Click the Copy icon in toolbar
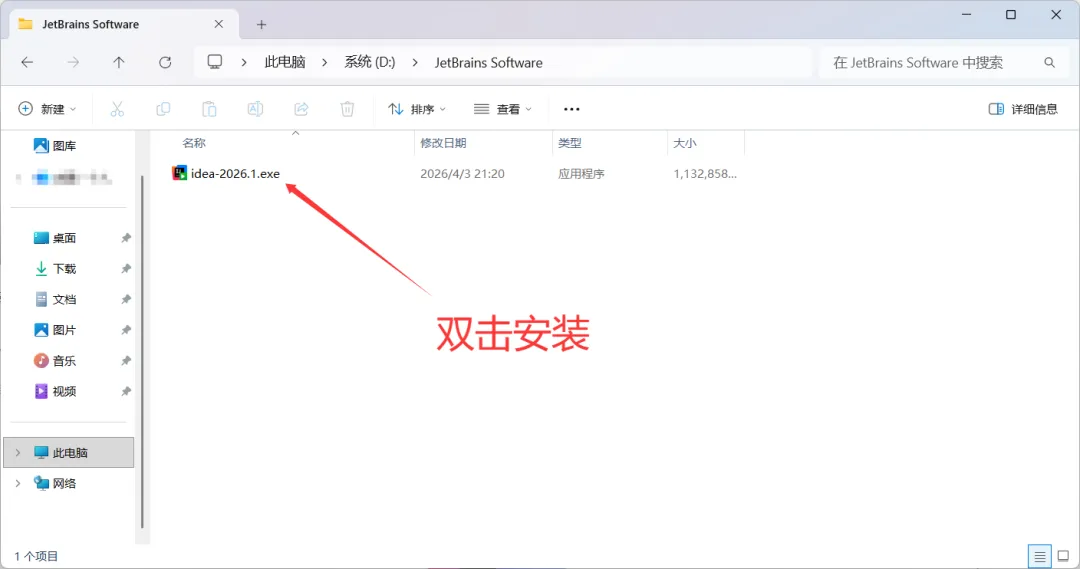This screenshot has width=1080, height=569. 163,109
